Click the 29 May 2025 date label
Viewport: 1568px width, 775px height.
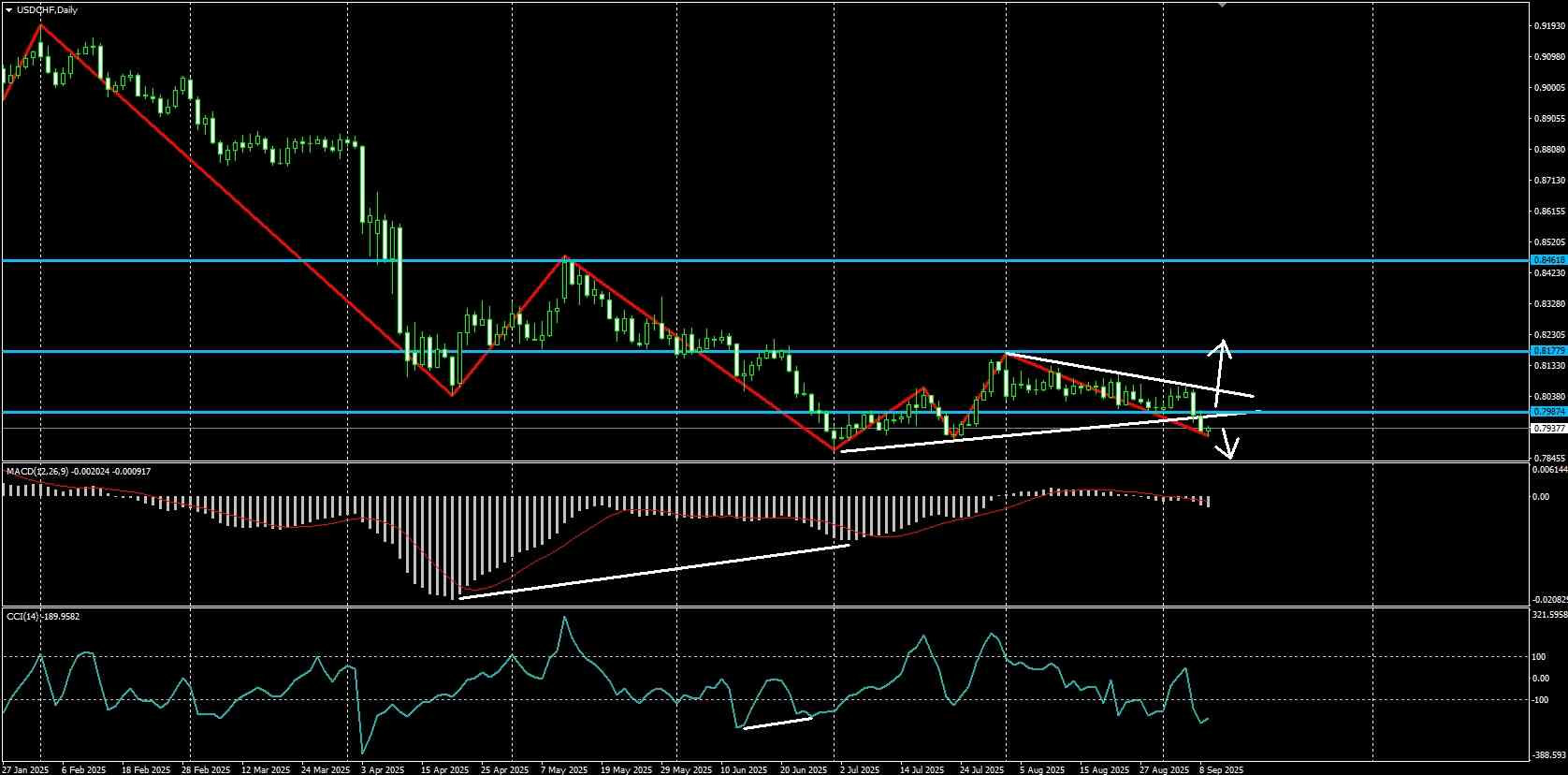[685, 769]
